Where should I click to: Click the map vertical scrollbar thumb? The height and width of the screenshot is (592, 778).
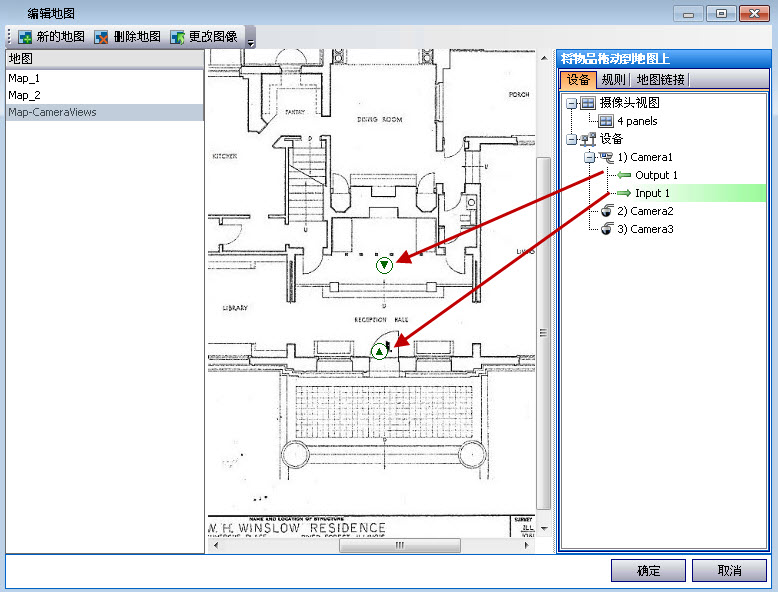coord(544,333)
